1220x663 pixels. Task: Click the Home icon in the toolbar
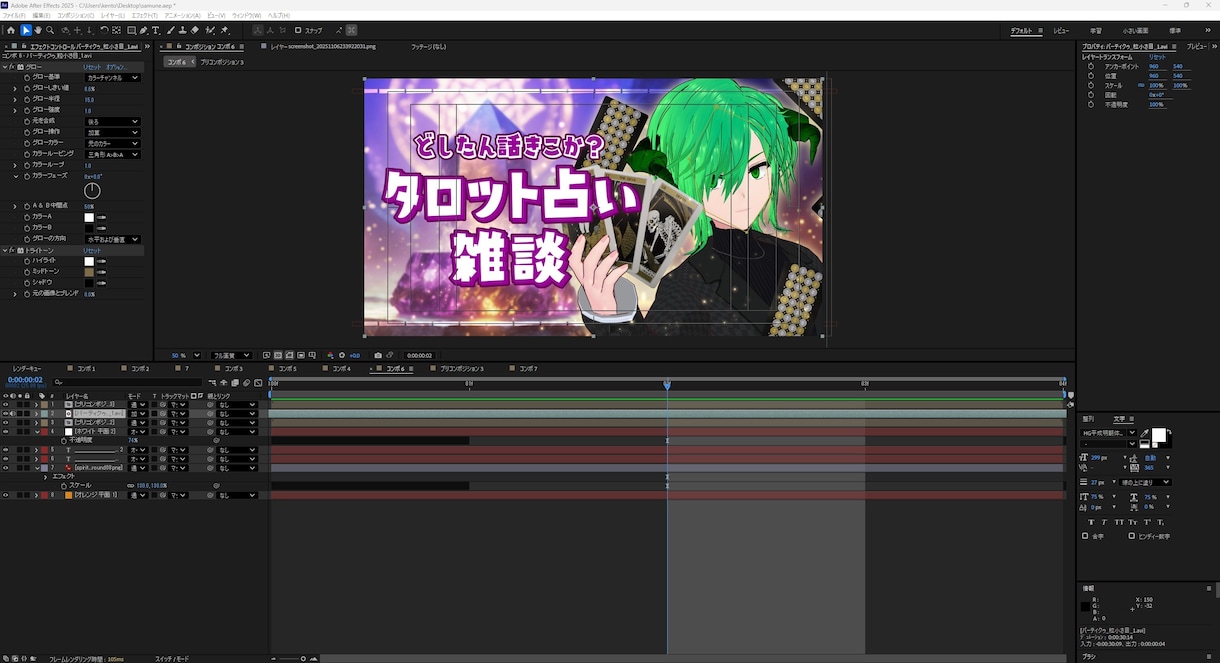[x=11, y=30]
